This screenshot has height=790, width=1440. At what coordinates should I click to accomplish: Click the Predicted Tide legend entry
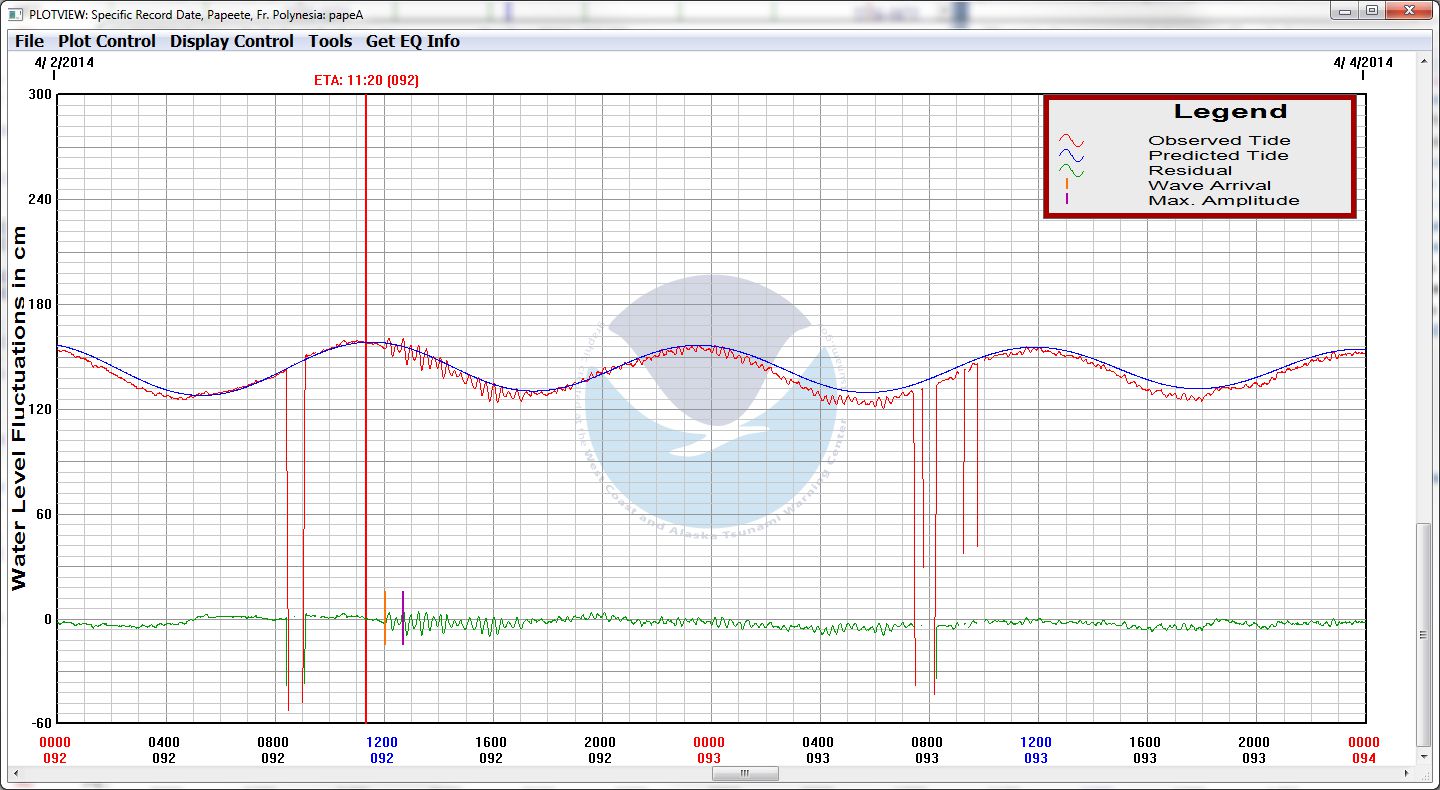(x=1218, y=156)
